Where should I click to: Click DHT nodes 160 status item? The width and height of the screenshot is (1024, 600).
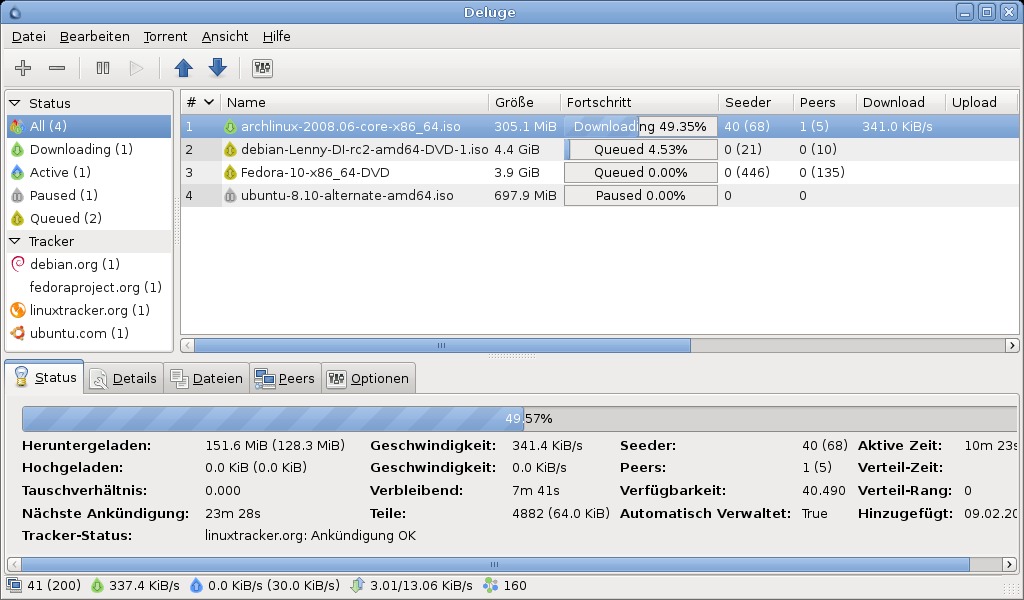click(x=505, y=586)
